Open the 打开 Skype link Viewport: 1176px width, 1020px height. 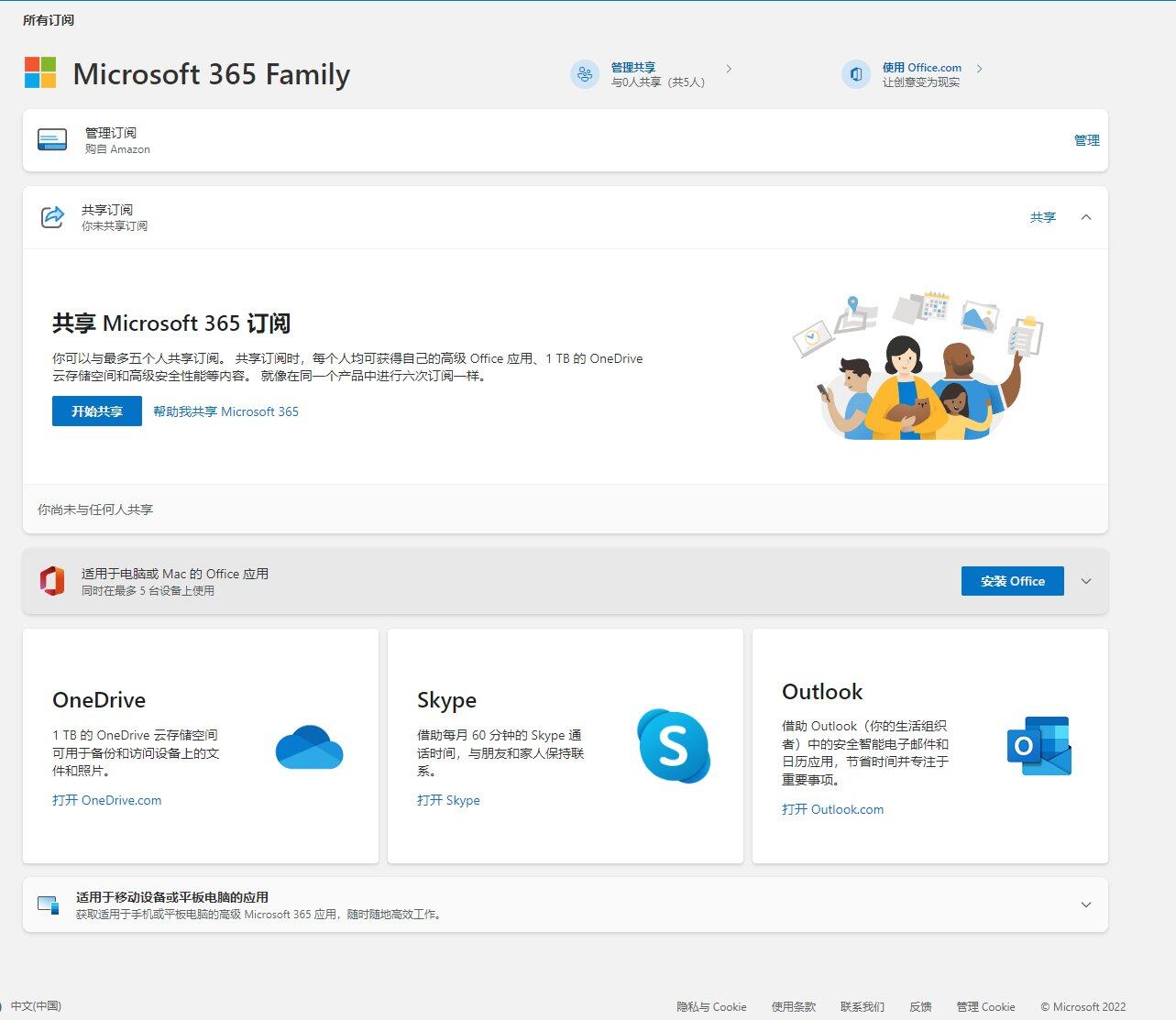tap(448, 800)
